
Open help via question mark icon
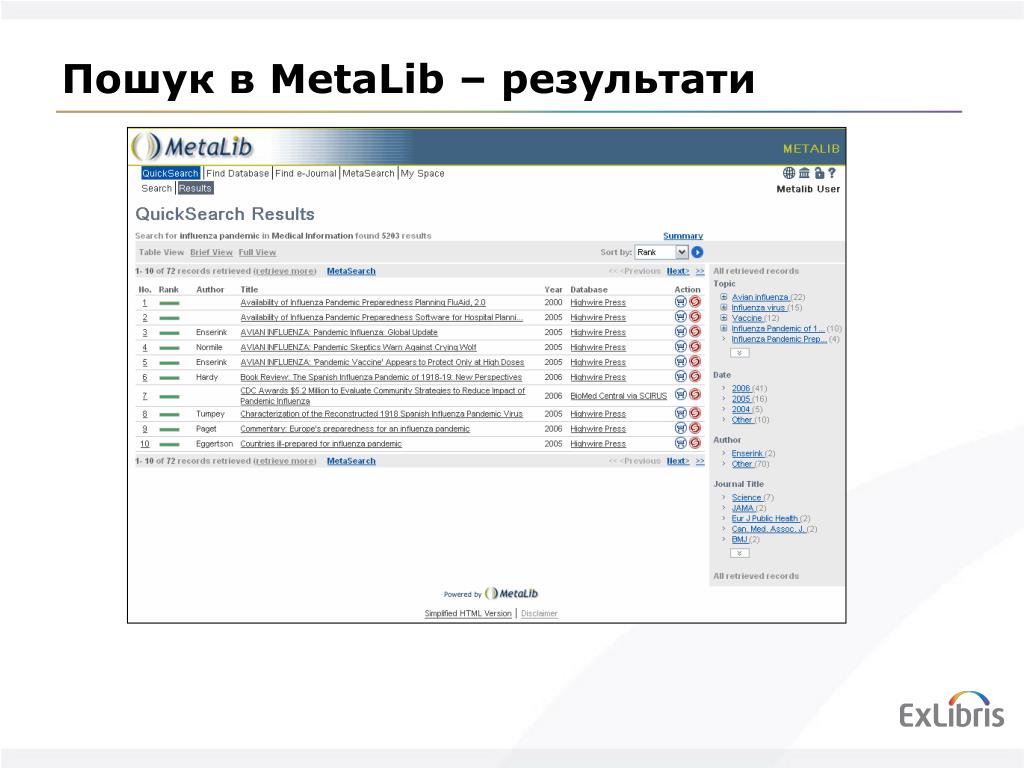click(x=832, y=173)
